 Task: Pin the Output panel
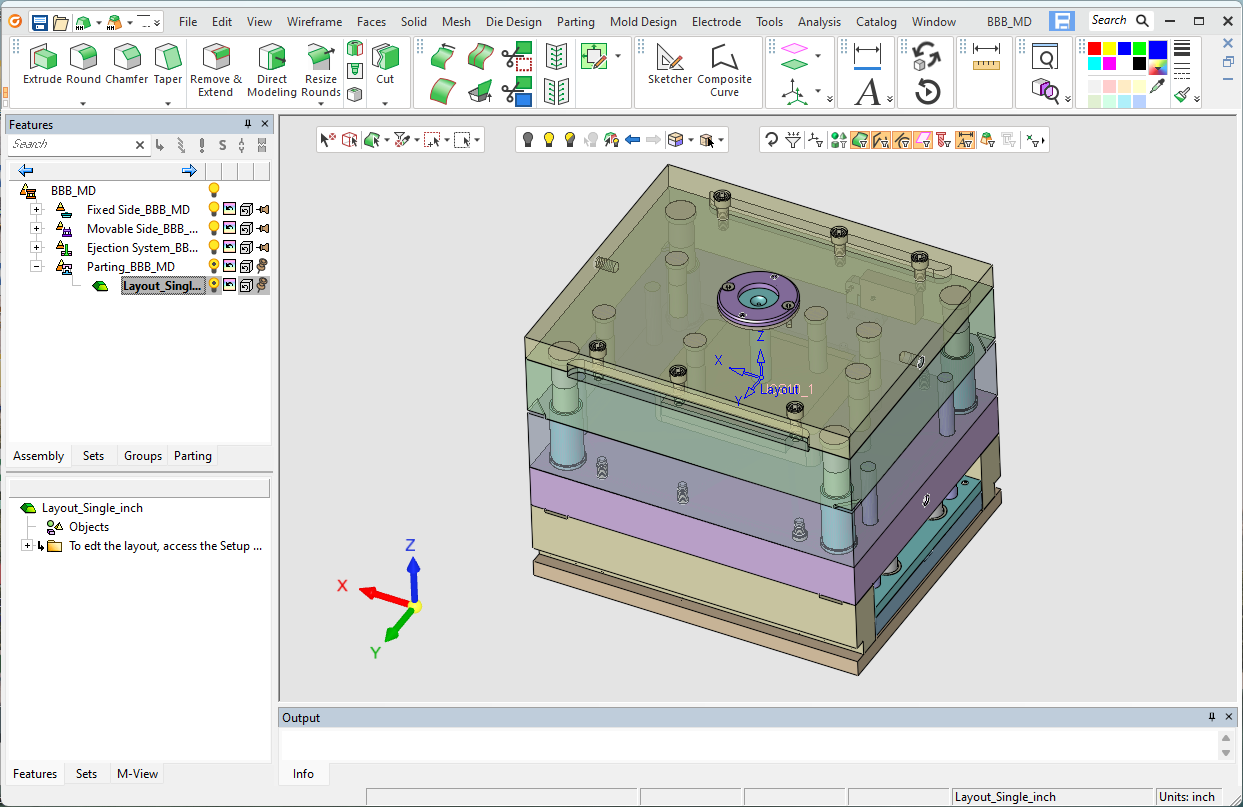pos(1212,717)
